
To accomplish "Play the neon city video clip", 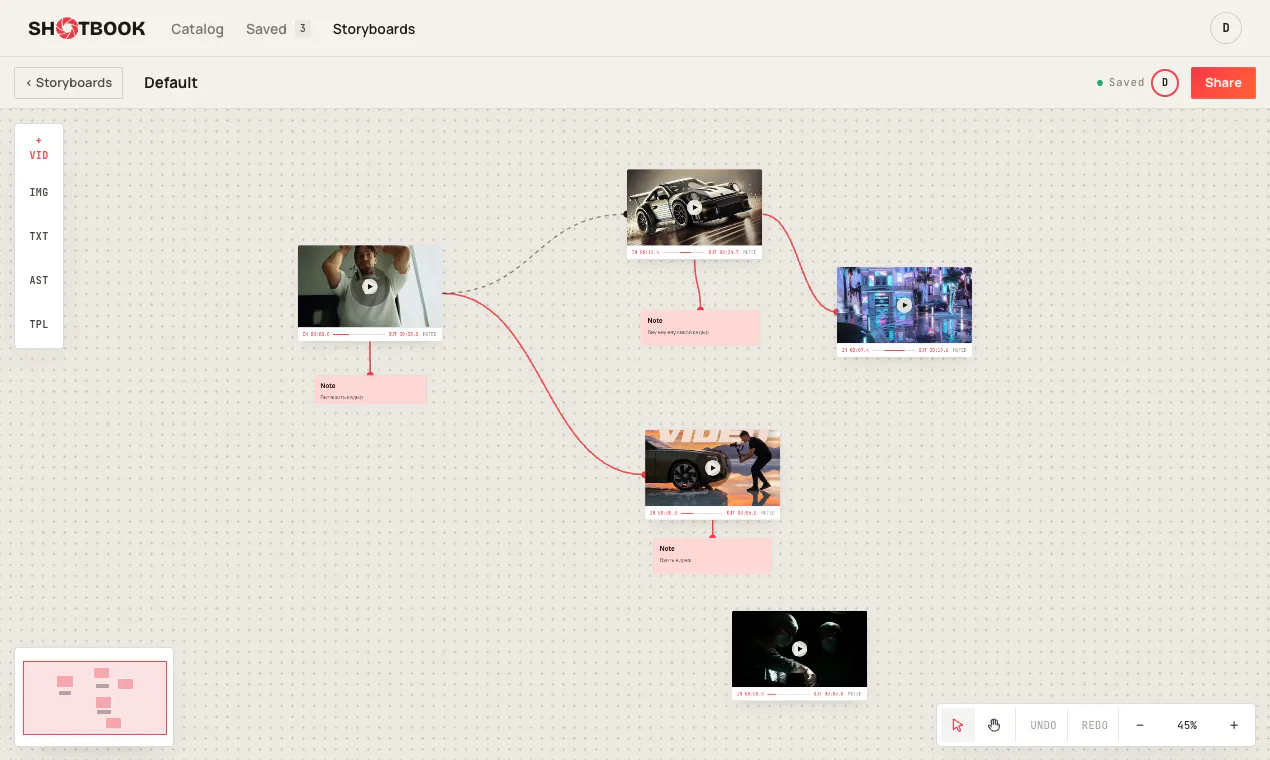I will 904,305.
